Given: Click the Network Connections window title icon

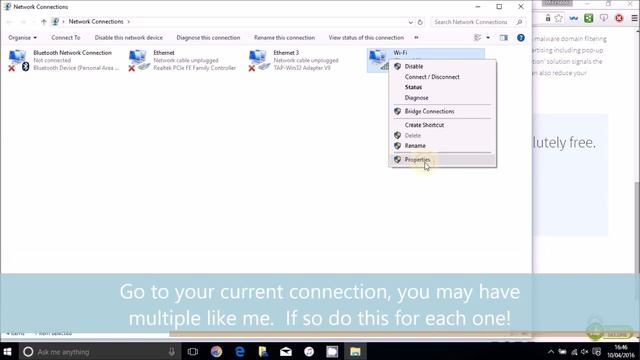Looking at the screenshot, I should (x=8, y=7).
